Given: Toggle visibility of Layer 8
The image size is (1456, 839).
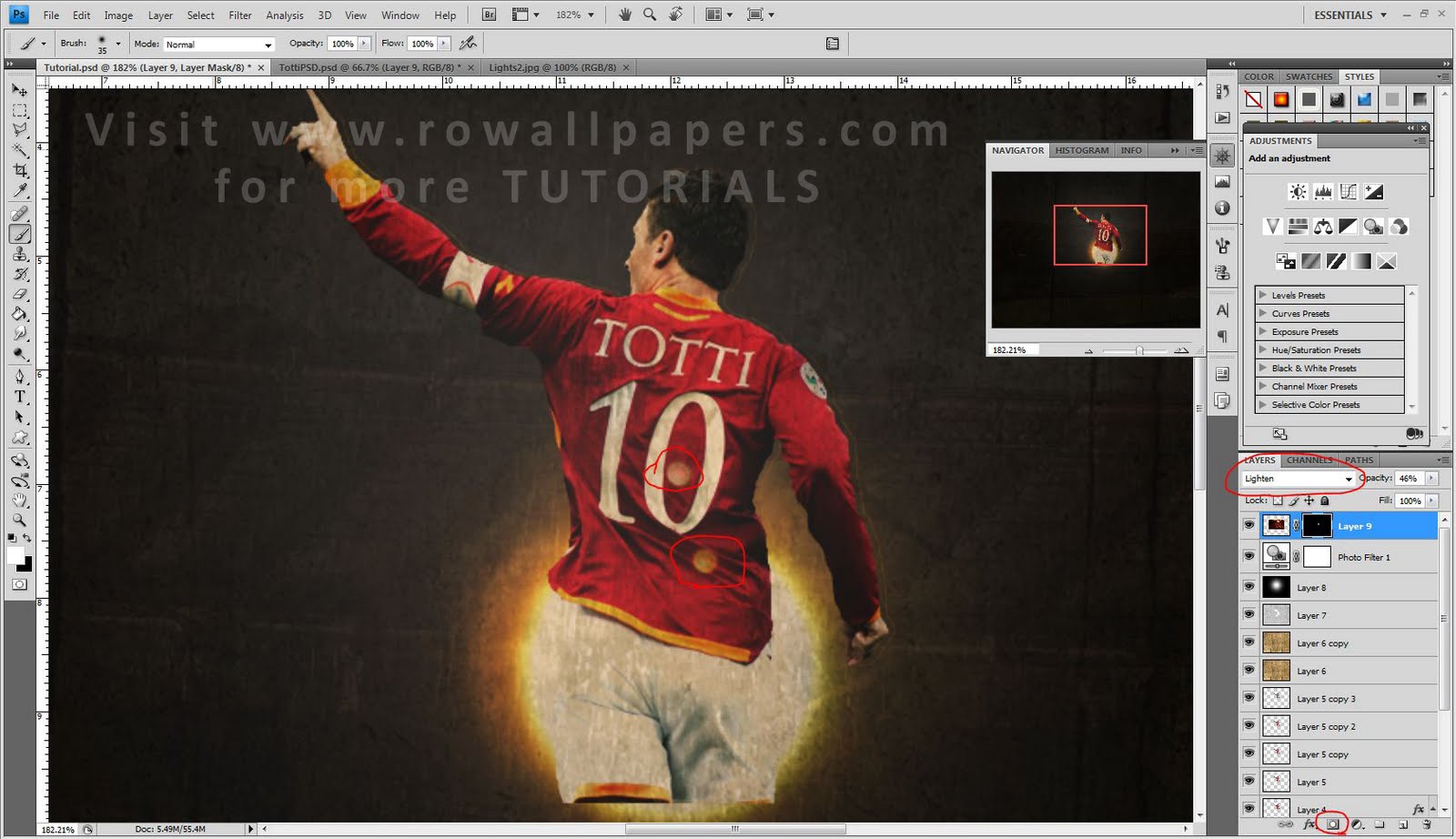Looking at the screenshot, I should click(x=1249, y=587).
